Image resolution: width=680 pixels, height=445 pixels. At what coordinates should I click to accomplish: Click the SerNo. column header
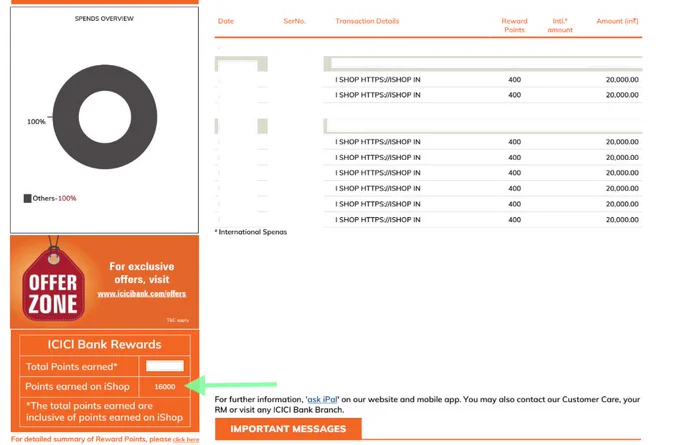(294, 21)
